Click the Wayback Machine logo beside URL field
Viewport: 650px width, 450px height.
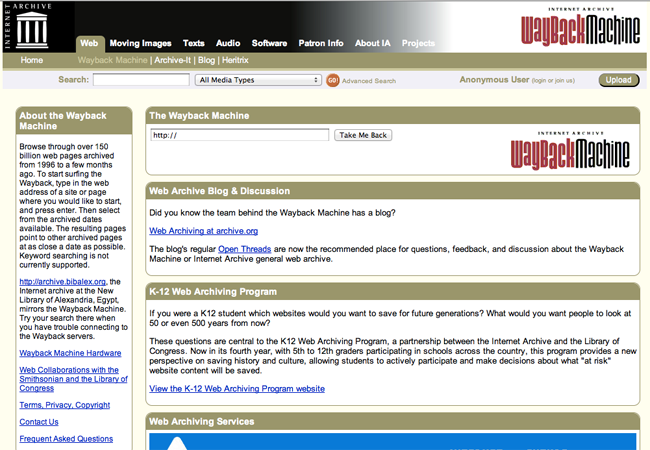pyautogui.click(x=570, y=150)
